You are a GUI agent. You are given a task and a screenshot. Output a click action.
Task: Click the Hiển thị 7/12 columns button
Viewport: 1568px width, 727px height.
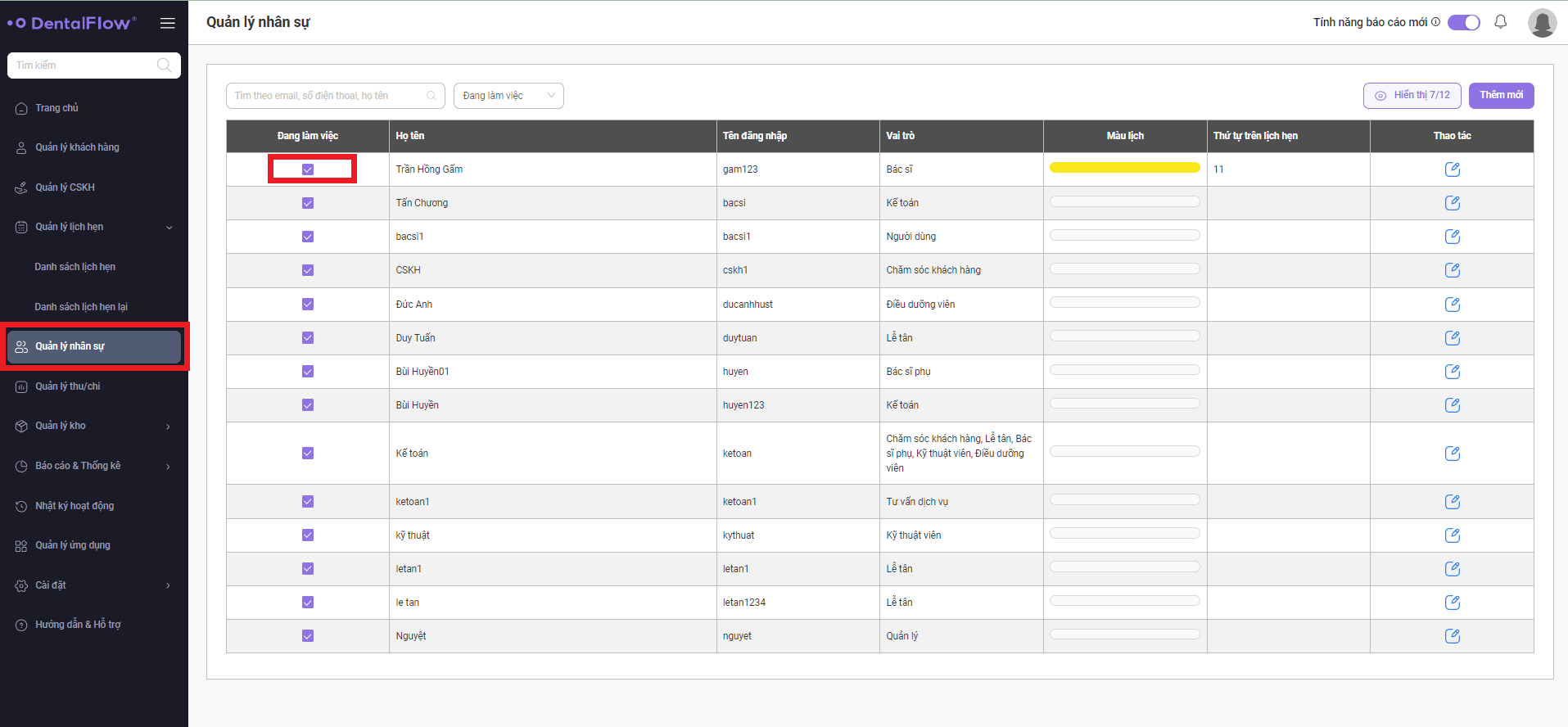coord(1412,95)
